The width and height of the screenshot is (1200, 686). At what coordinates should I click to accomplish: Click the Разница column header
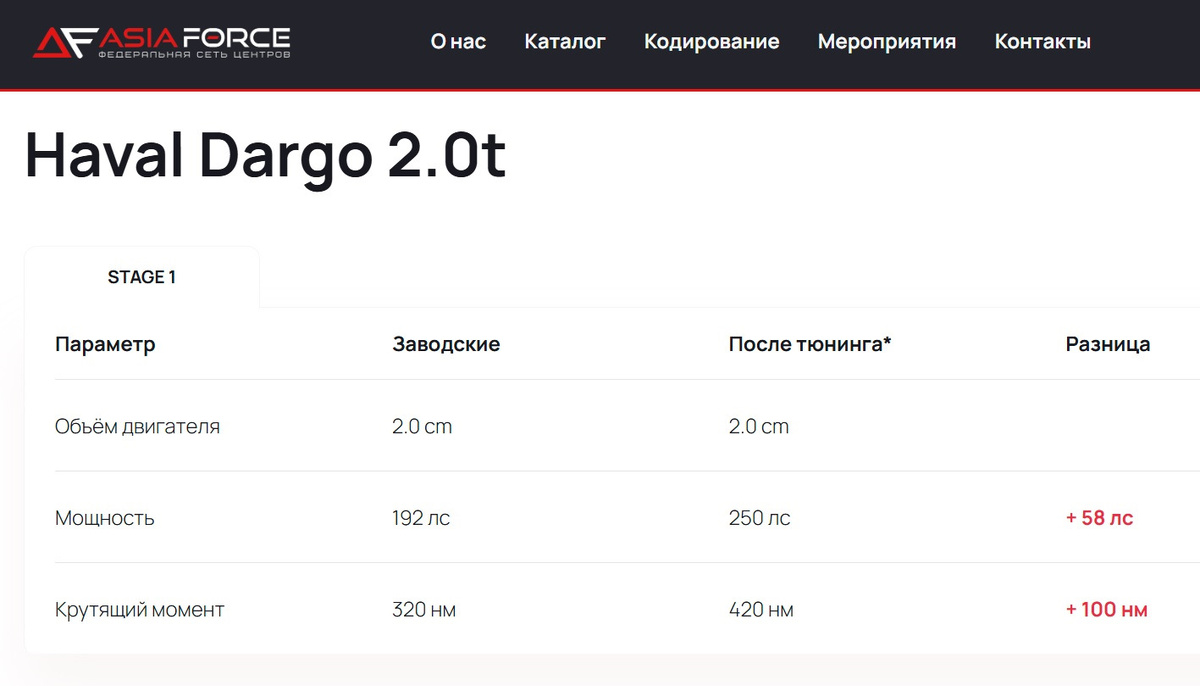tap(1108, 345)
